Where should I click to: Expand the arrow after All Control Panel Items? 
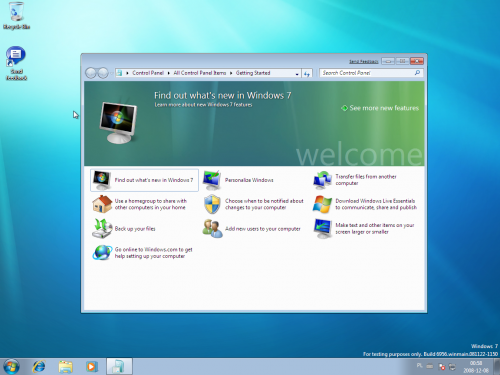231,73
